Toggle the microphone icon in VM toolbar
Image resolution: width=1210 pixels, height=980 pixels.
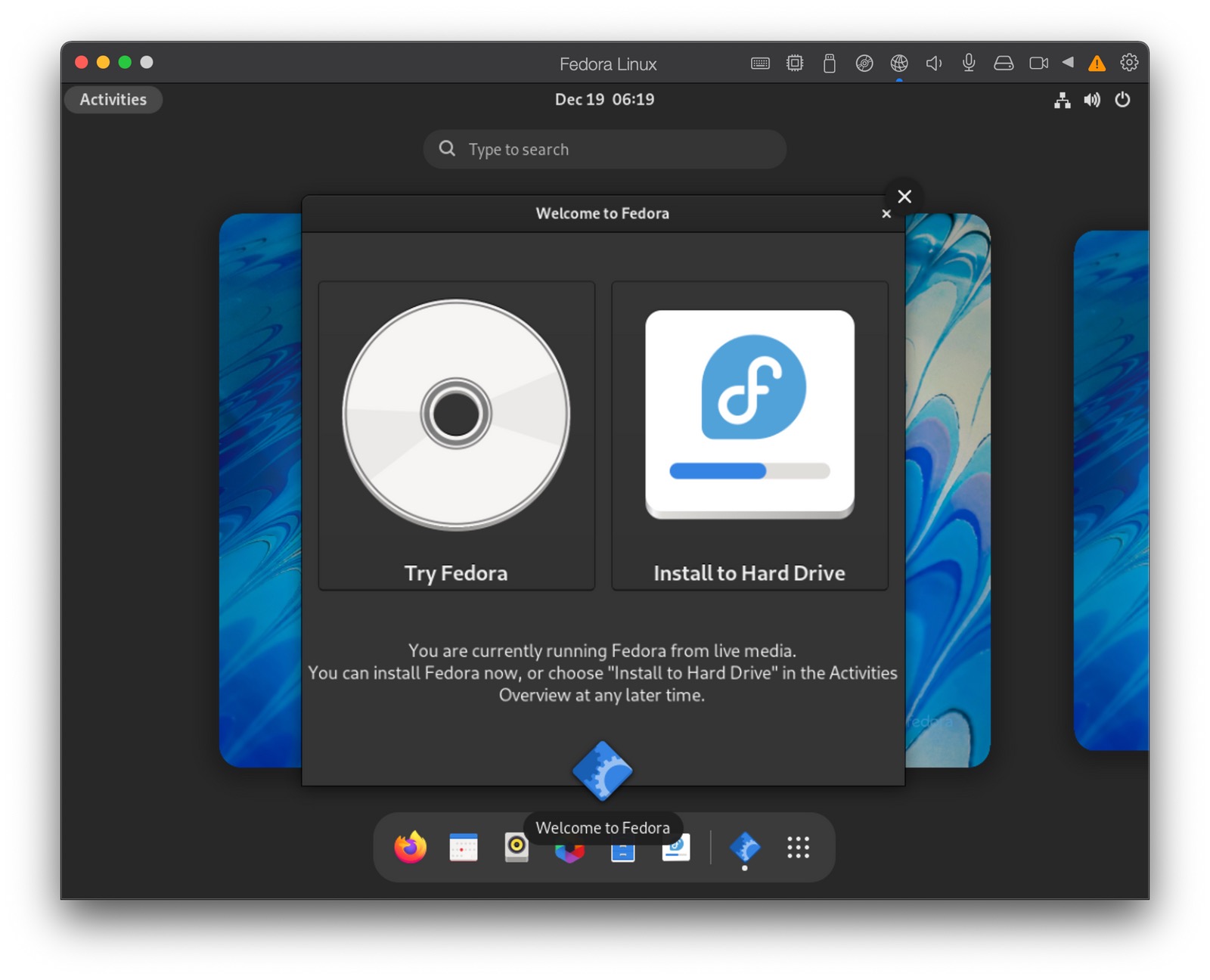pos(969,64)
